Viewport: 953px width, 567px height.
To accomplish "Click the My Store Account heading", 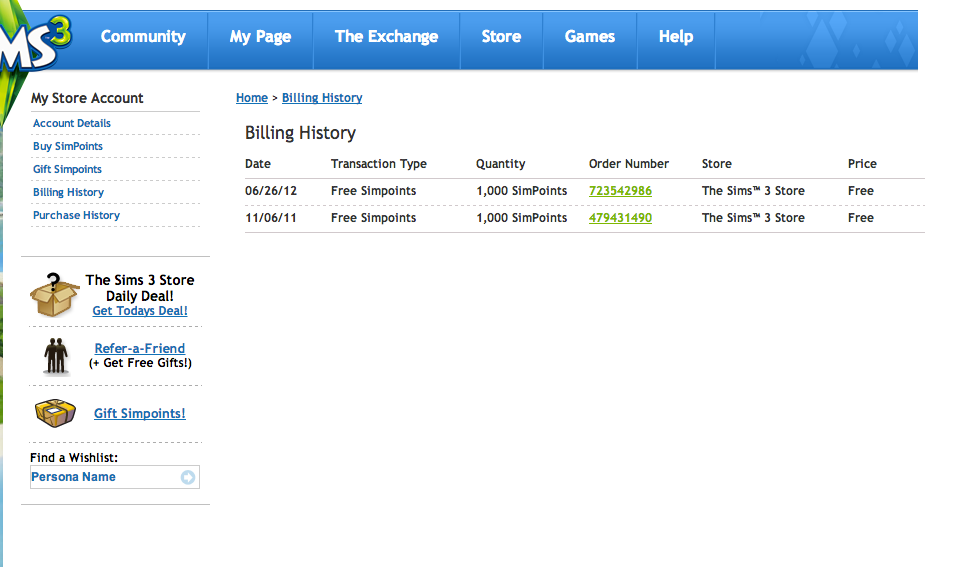I will [x=87, y=98].
